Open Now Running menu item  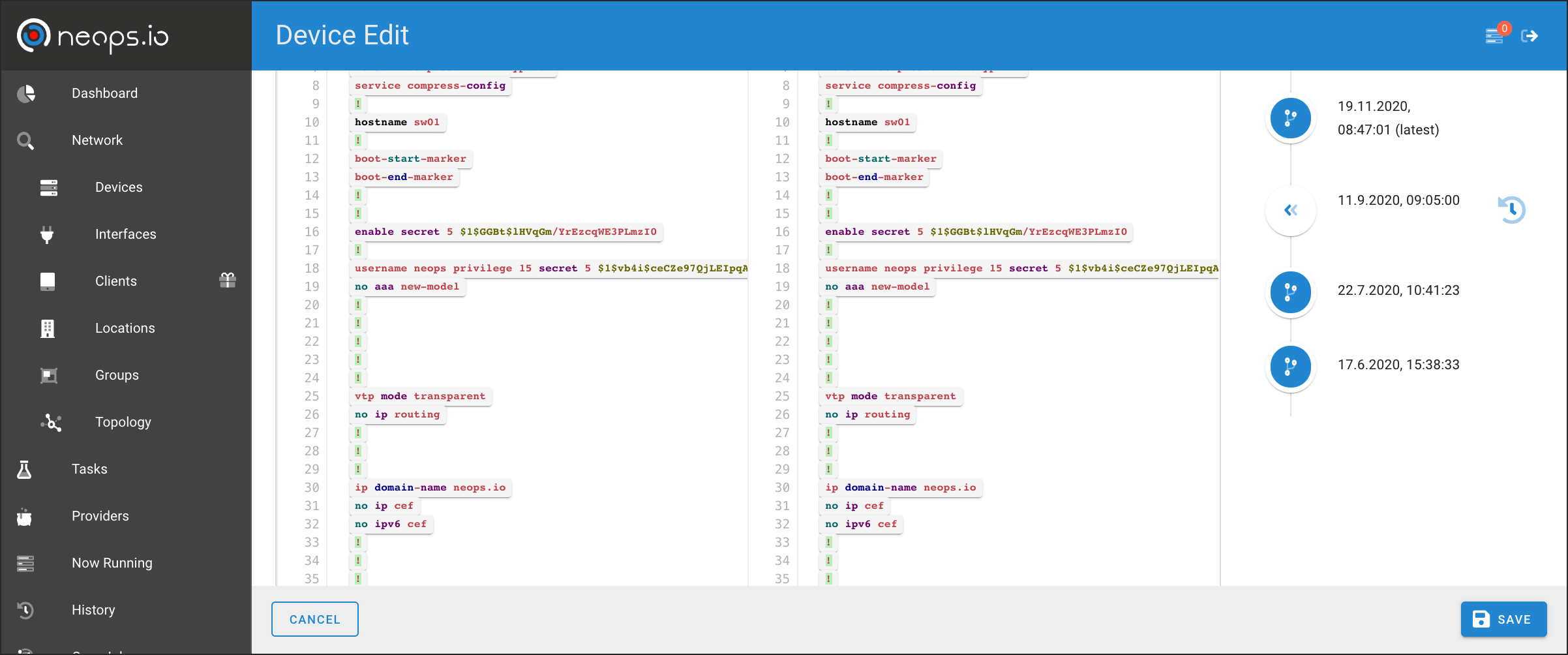pyautogui.click(x=112, y=563)
